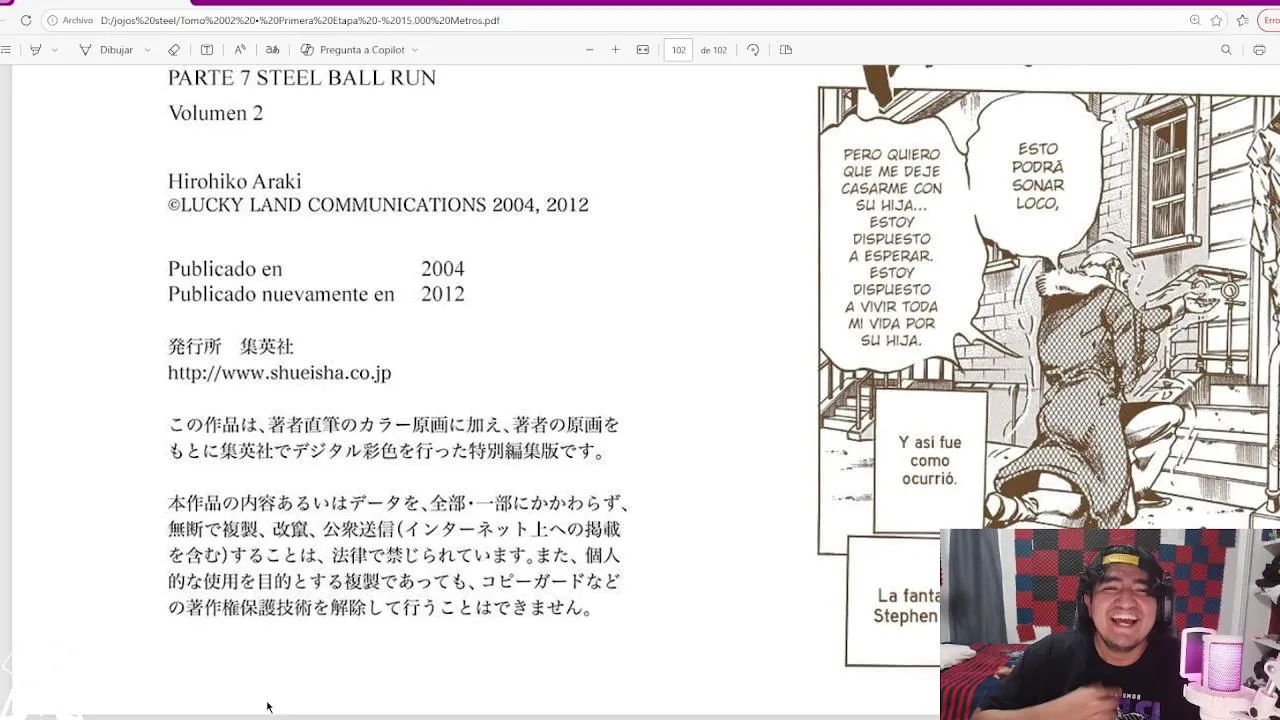
Task: Open the favorites list icon
Action: [x=1242, y=20]
